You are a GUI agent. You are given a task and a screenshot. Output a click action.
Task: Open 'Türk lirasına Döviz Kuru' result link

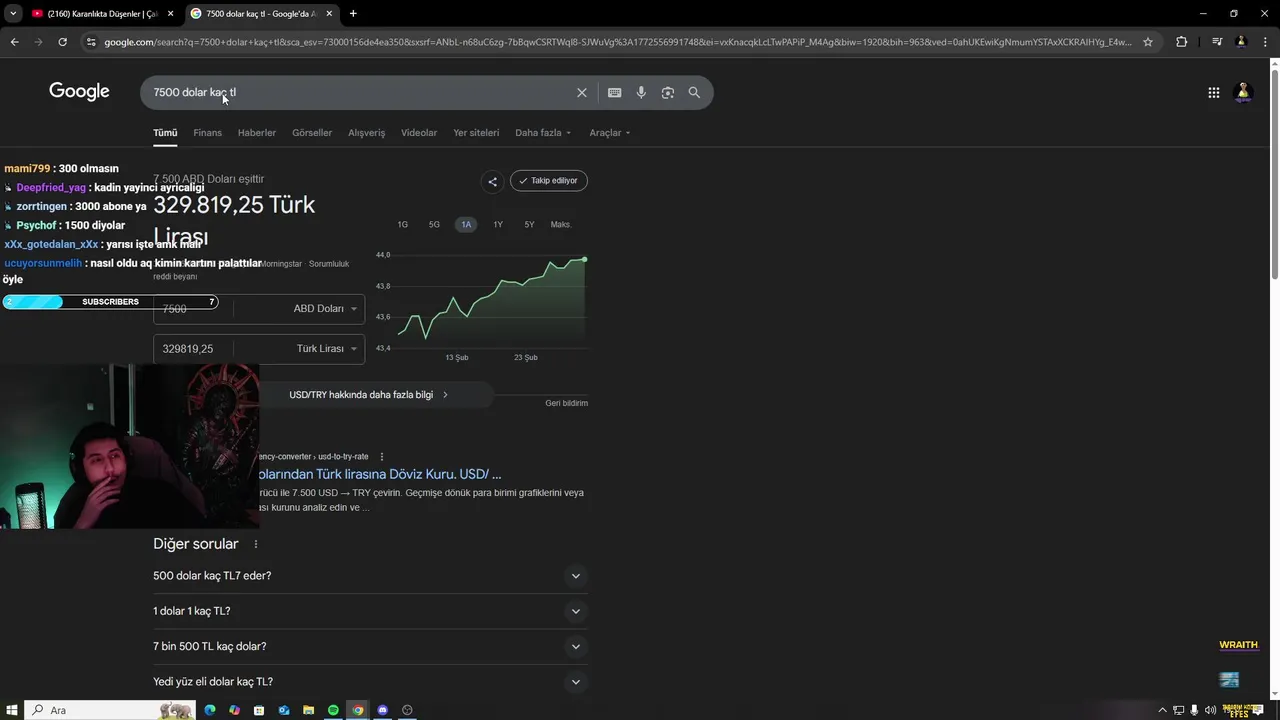(380, 474)
